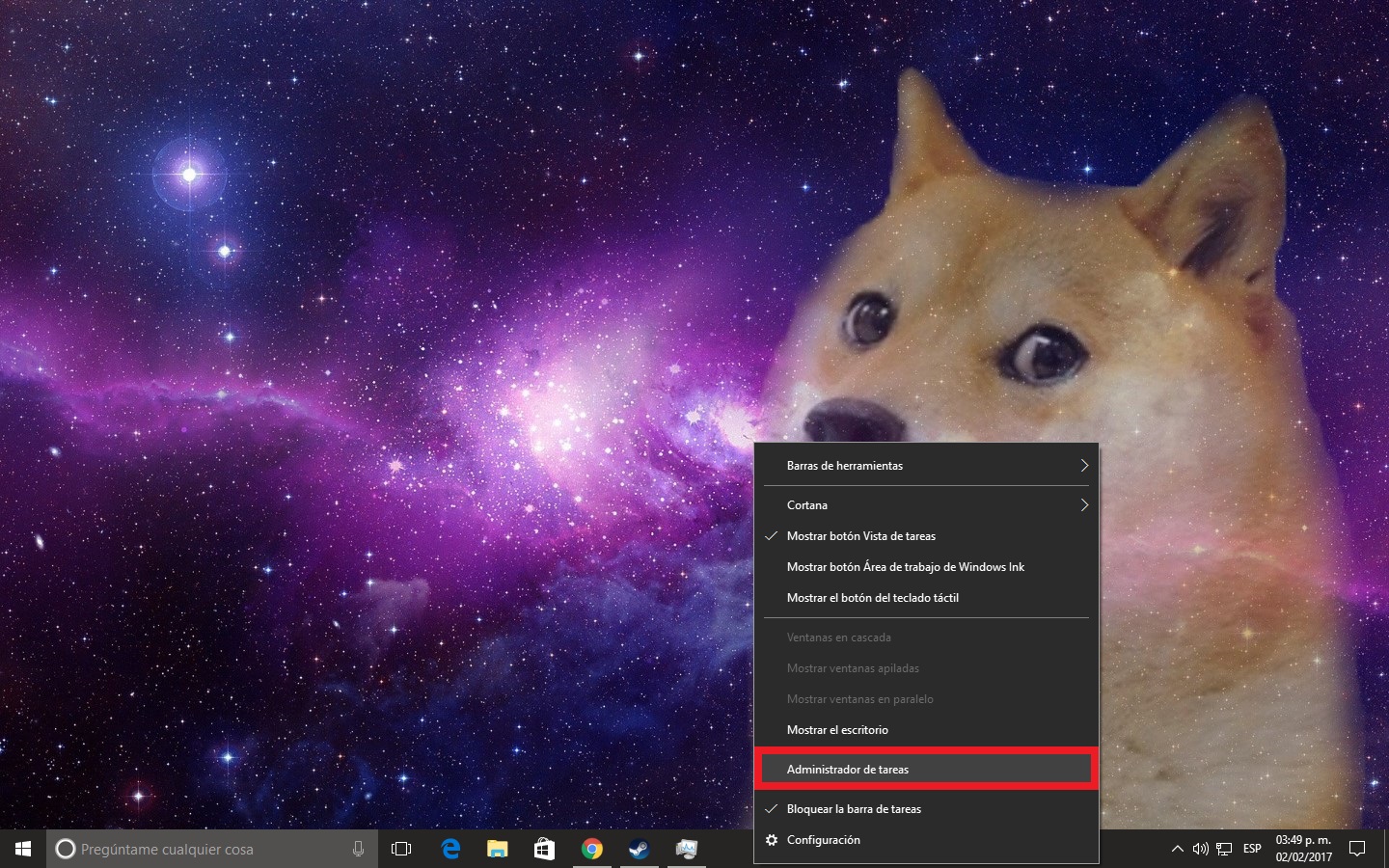1389x868 pixels.
Task: Select 'Ventanas en cascada' menu entry
Action: pyautogui.click(x=926, y=637)
